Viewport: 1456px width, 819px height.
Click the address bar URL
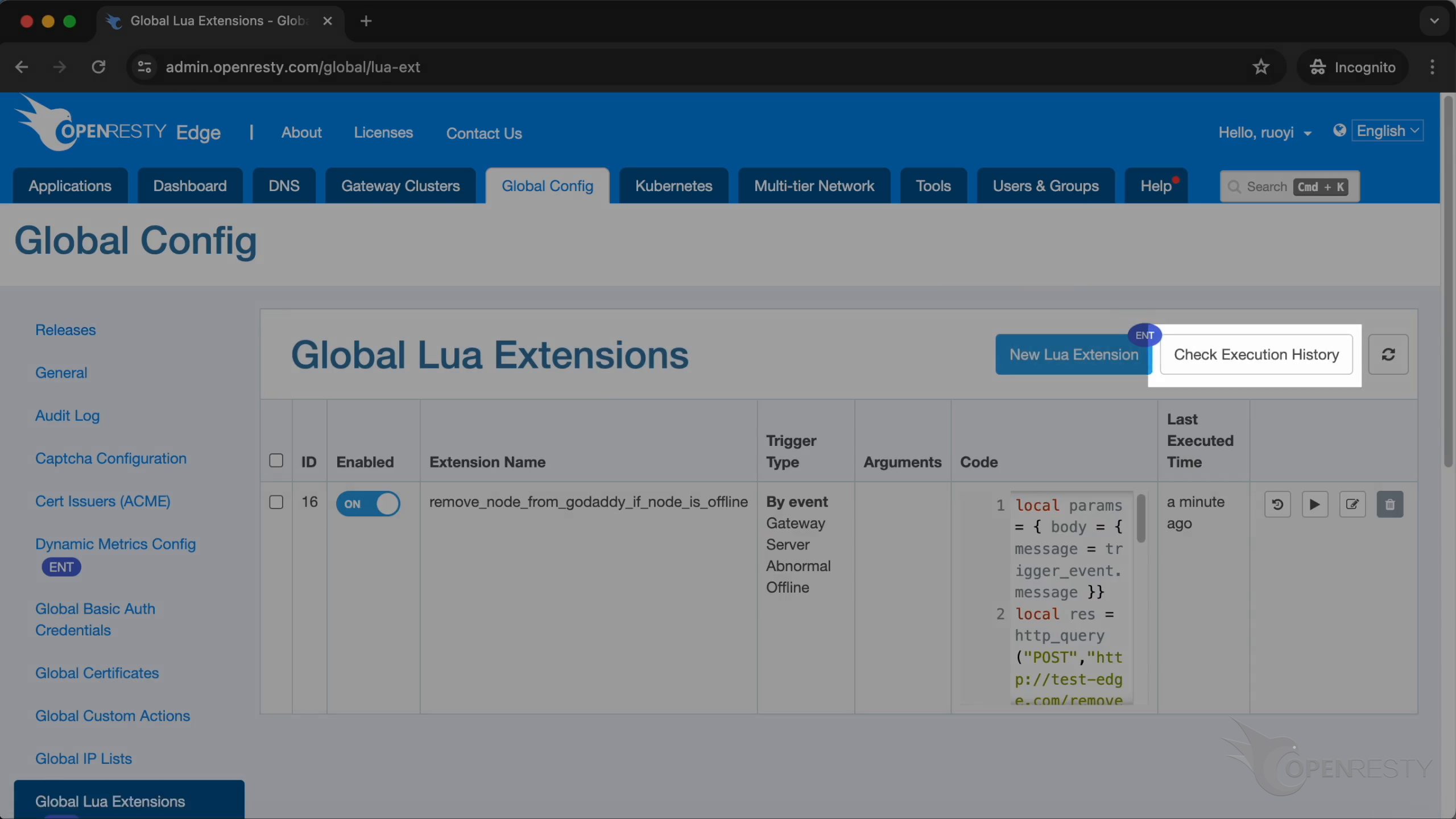pyautogui.click(x=293, y=67)
